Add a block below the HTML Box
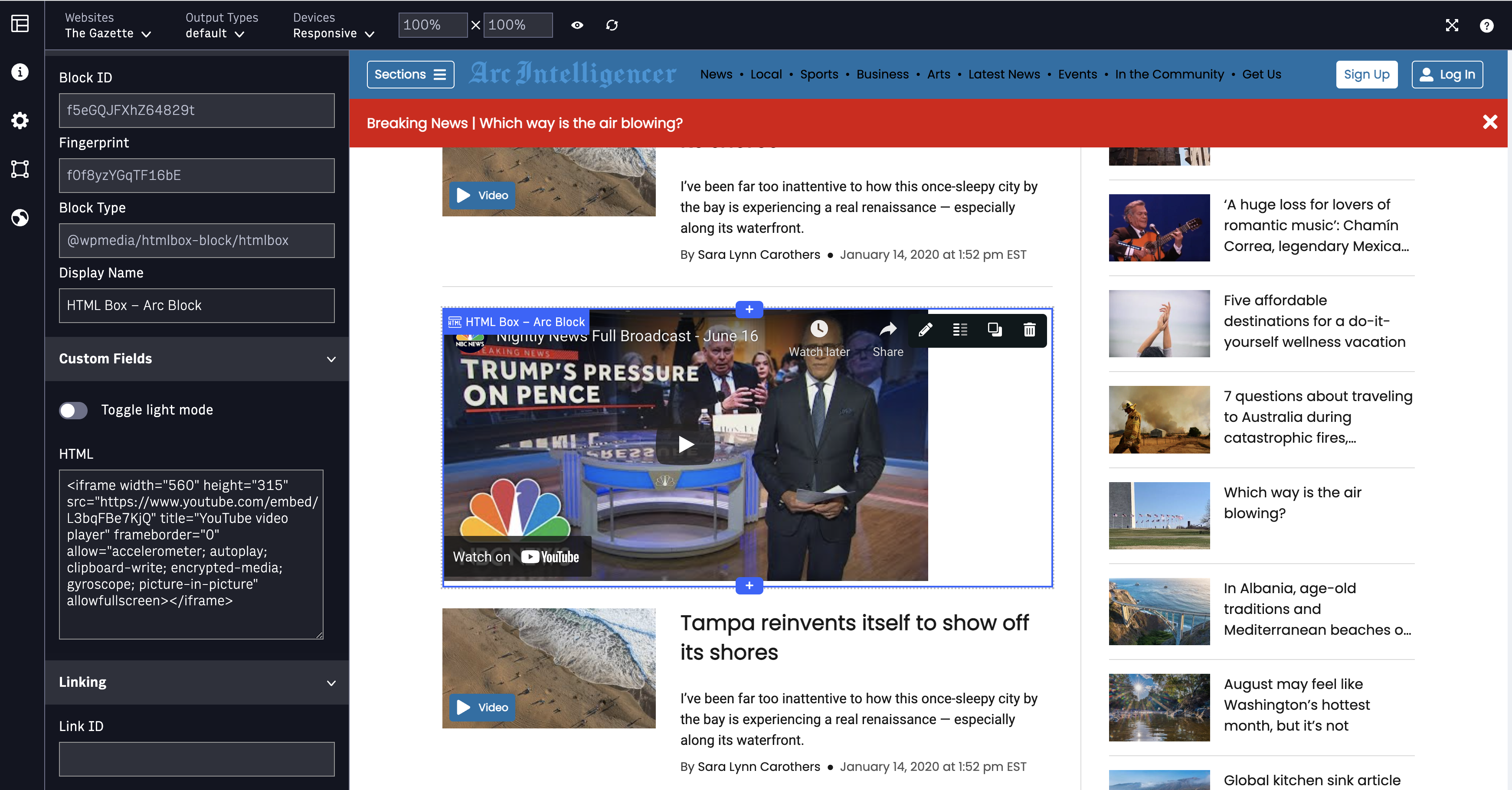Image resolution: width=1512 pixels, height=790 pixels. (749, 586)
